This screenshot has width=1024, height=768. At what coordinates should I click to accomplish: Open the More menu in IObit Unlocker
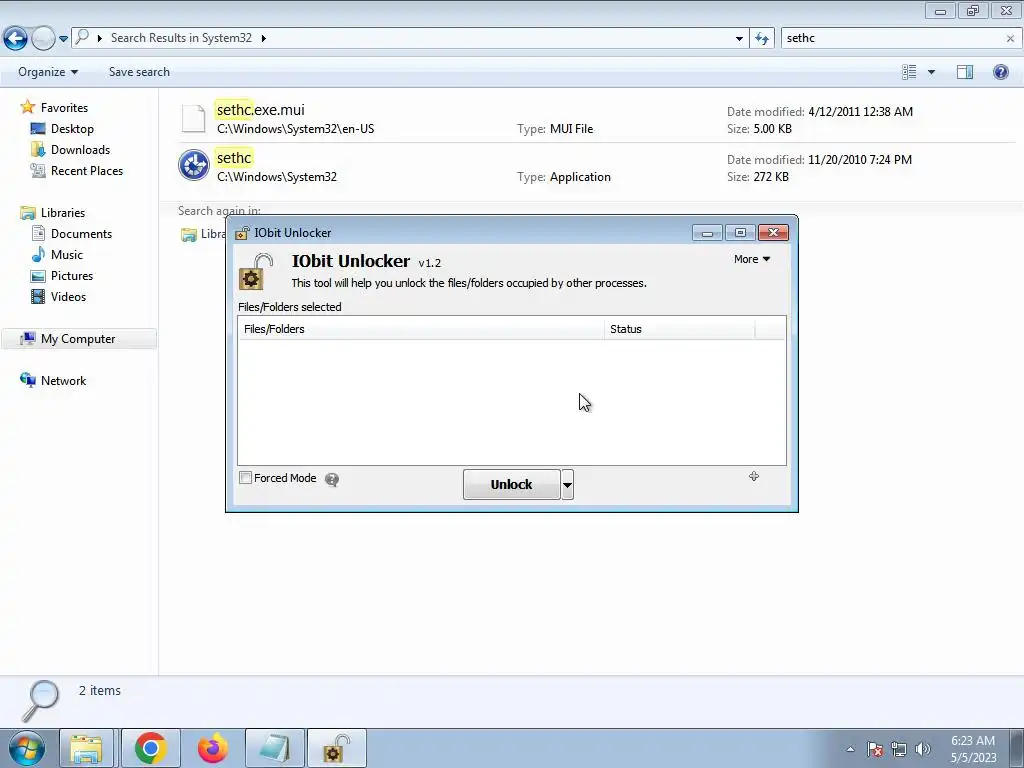tap(752, 259)
